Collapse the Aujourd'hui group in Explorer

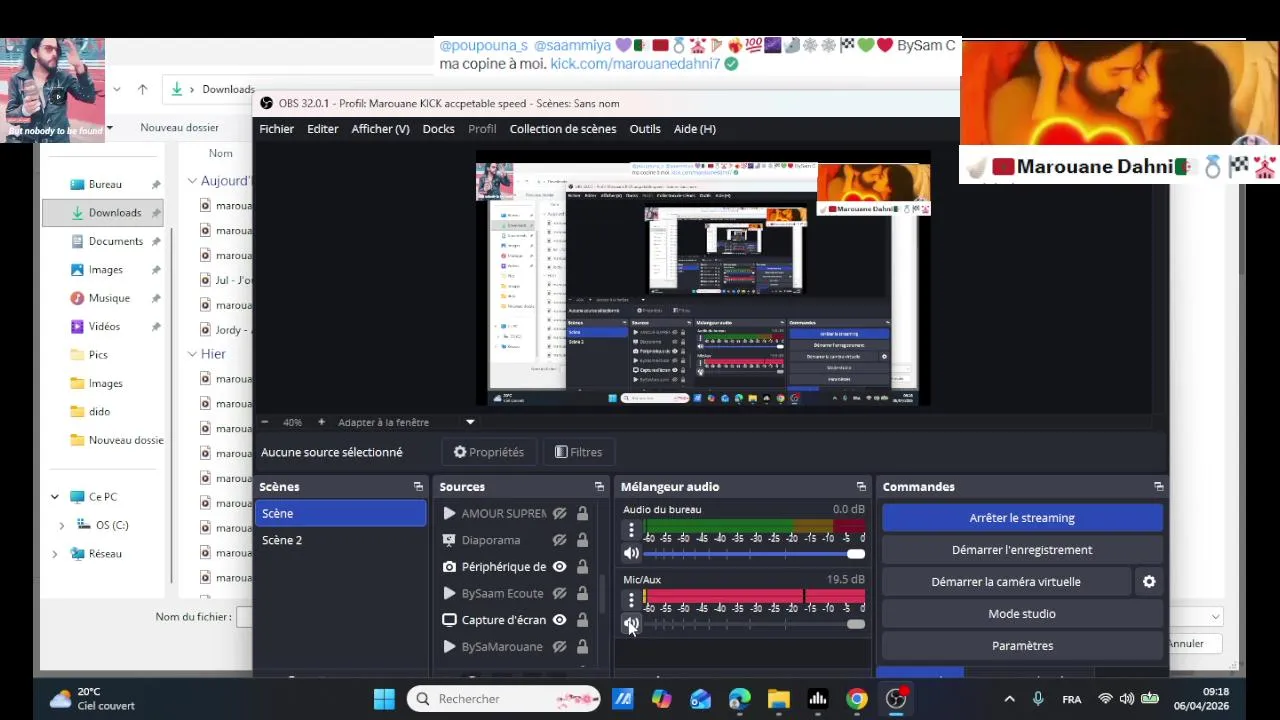click(192, 181)
